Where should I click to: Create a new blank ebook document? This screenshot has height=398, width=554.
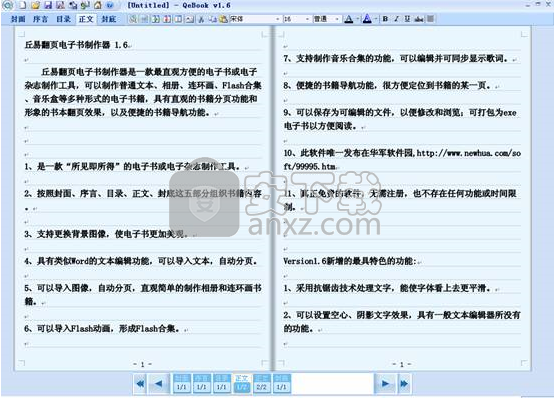click(22, 5)
